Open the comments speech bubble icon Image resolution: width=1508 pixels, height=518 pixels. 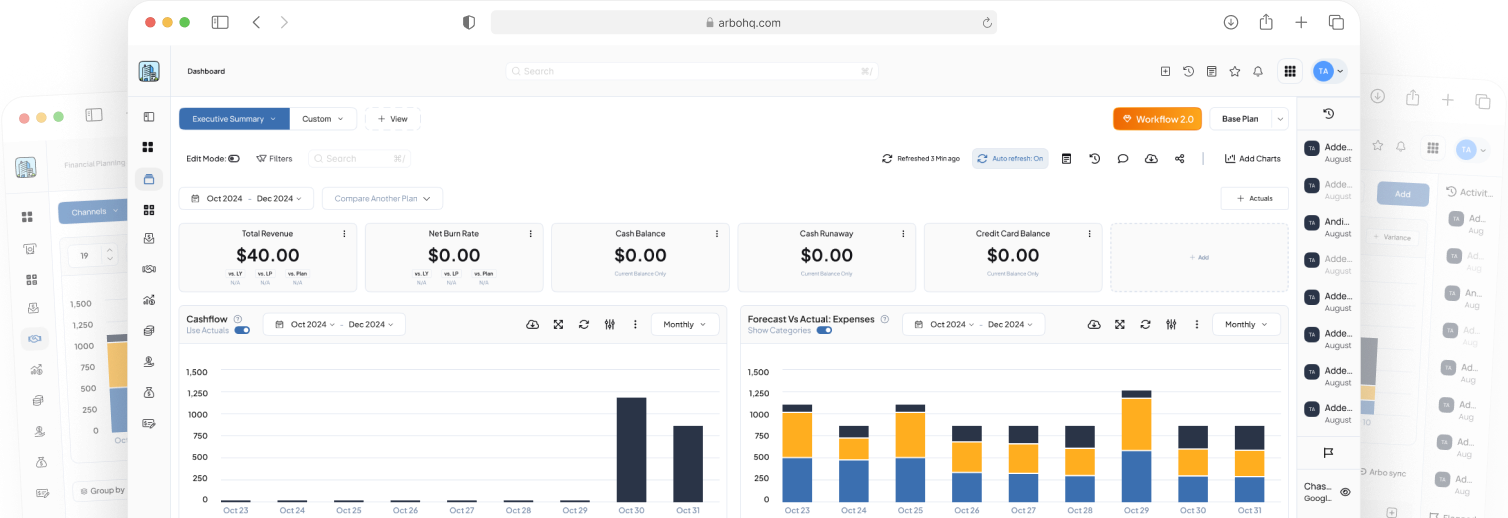coord(1123,158)
